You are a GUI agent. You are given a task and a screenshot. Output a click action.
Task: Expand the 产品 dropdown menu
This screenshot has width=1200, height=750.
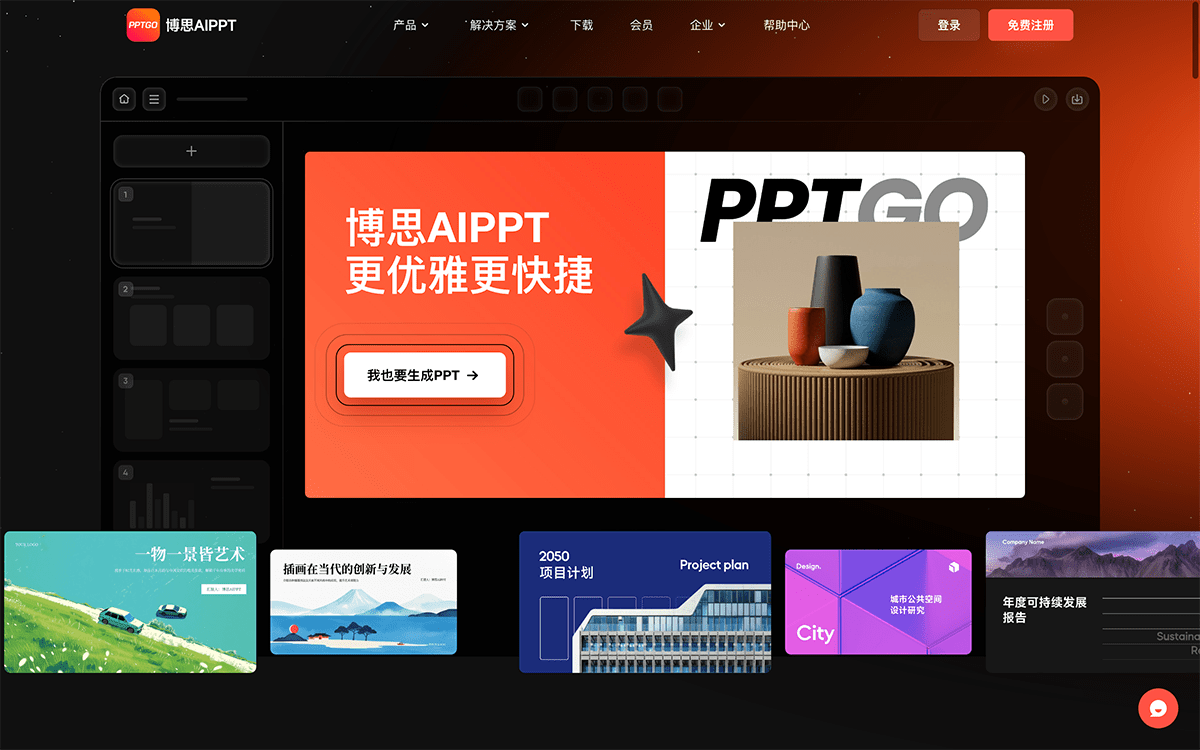410,25
